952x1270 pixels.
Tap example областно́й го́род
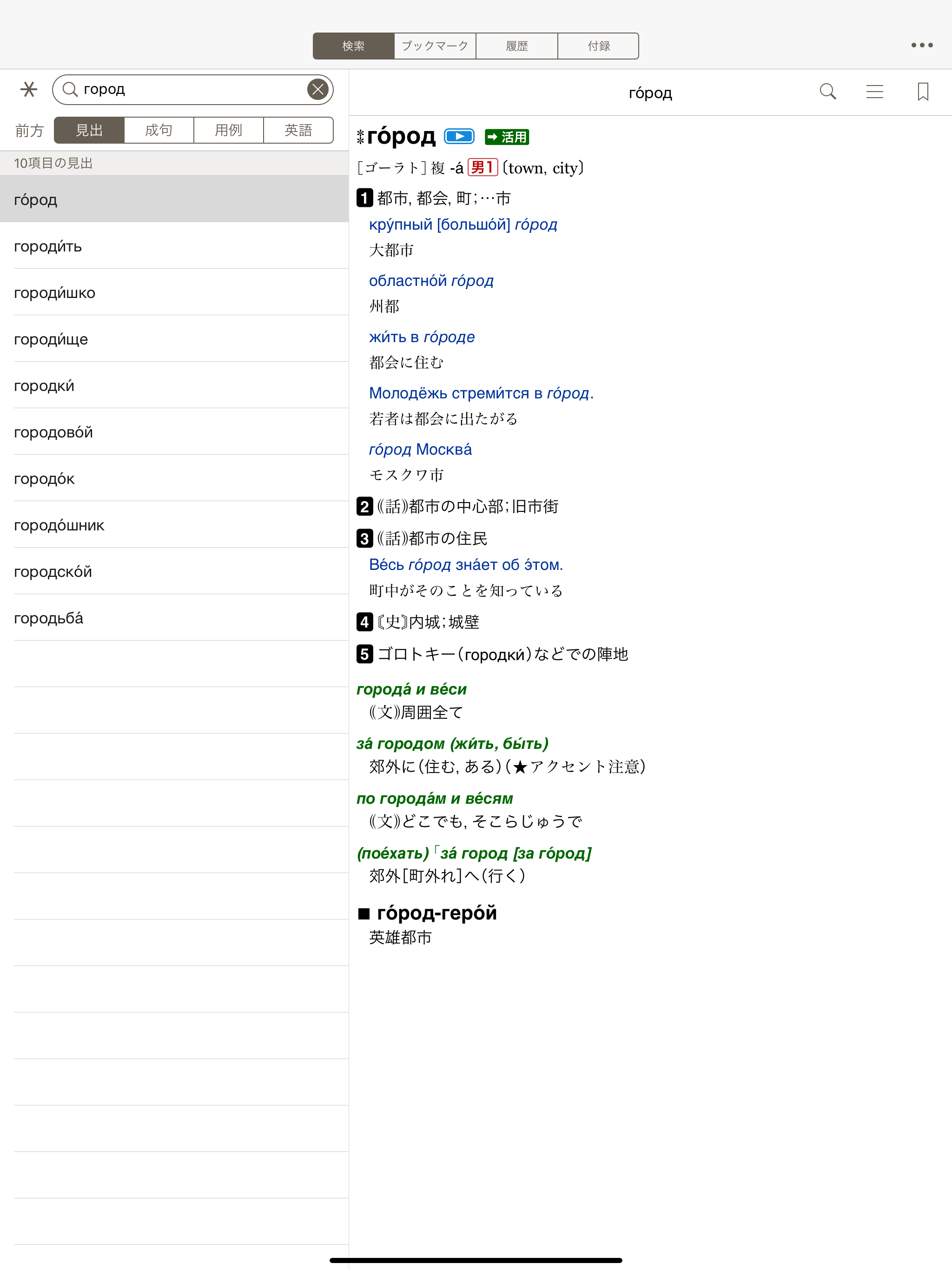(x=431, y=281)
